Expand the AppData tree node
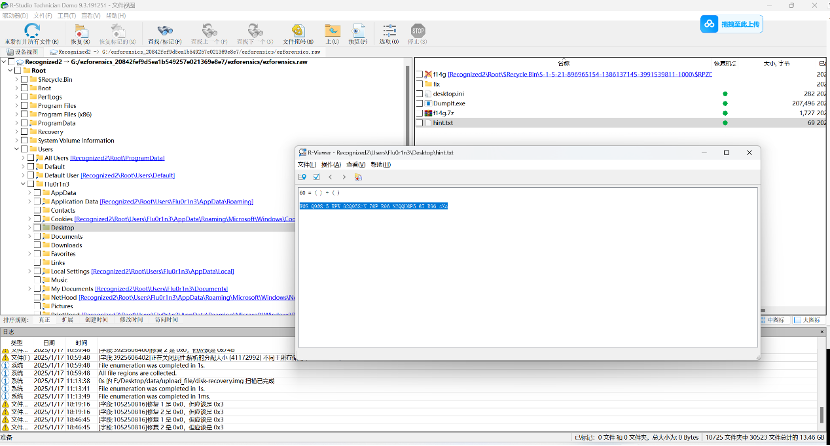The width and height of the screenshot is (830, 446). click(29, 193)
